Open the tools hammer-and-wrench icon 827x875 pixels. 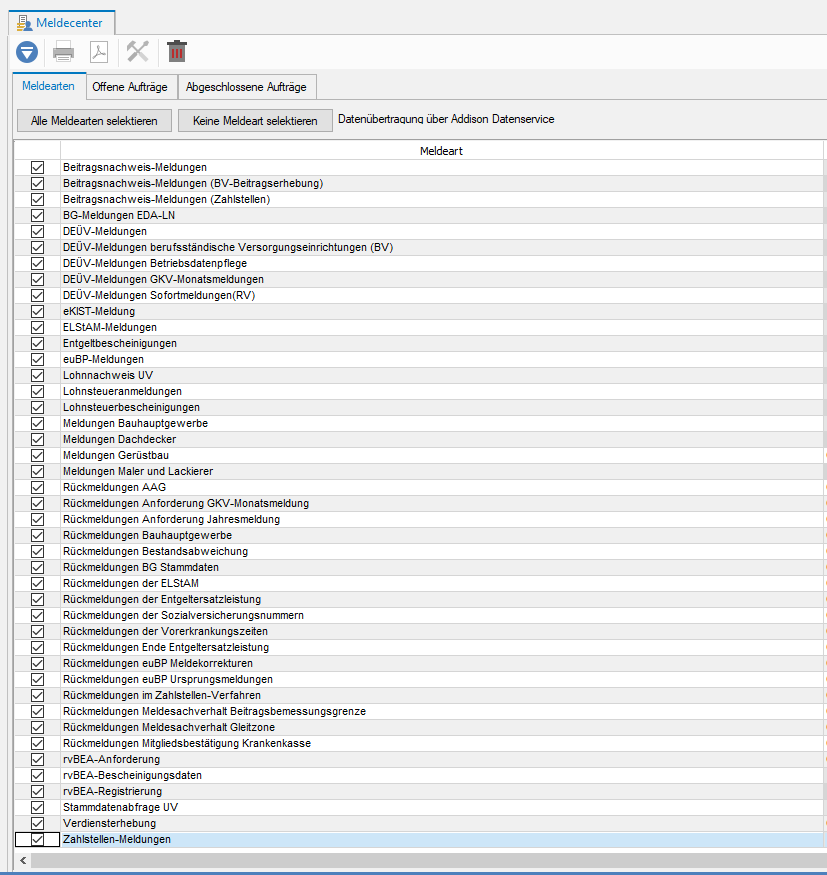click(138, 51)
